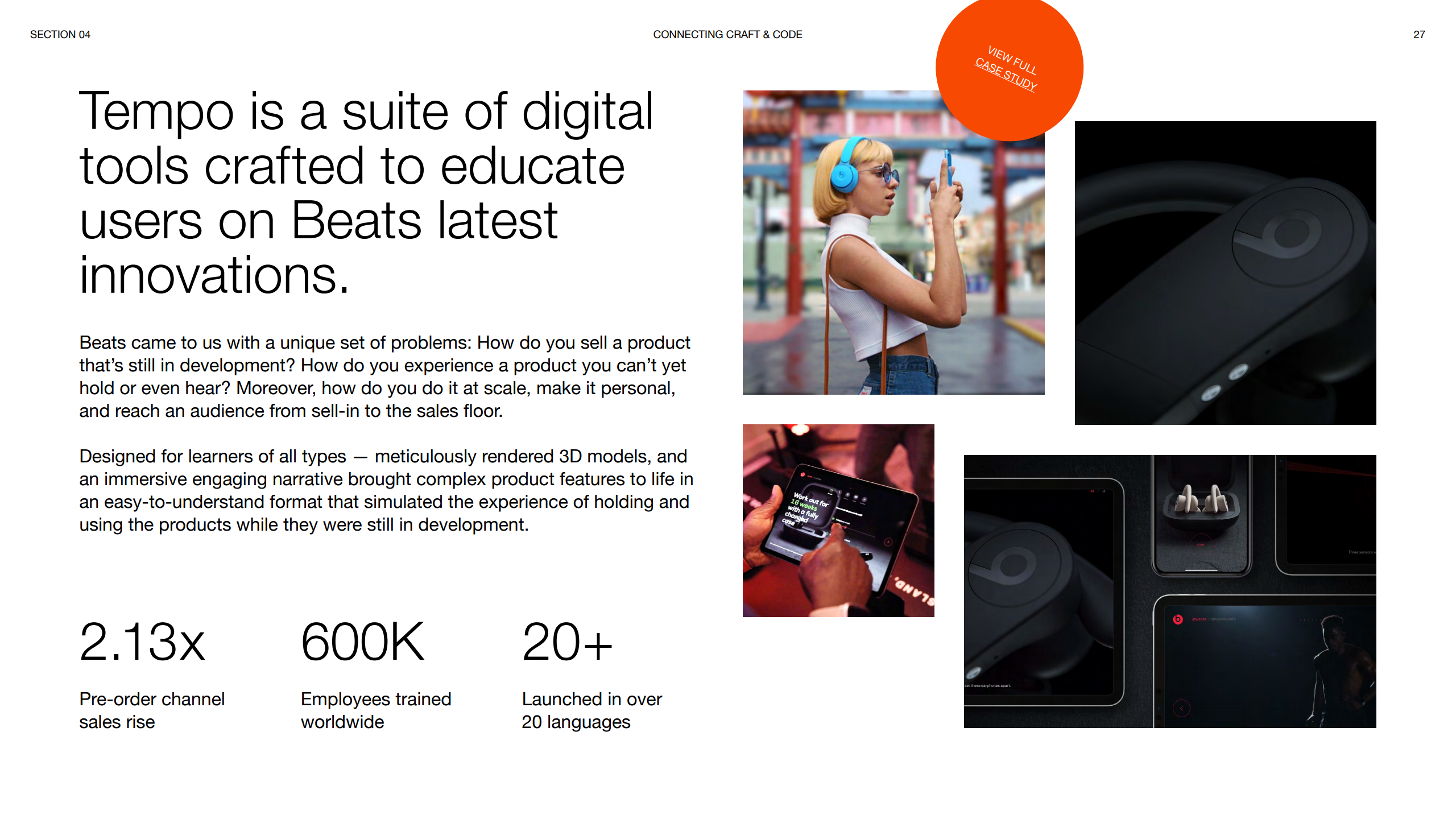The image size is (1456, 819).
Task: Open the hands holding tablet photo
Action: [x=838, y=520]
